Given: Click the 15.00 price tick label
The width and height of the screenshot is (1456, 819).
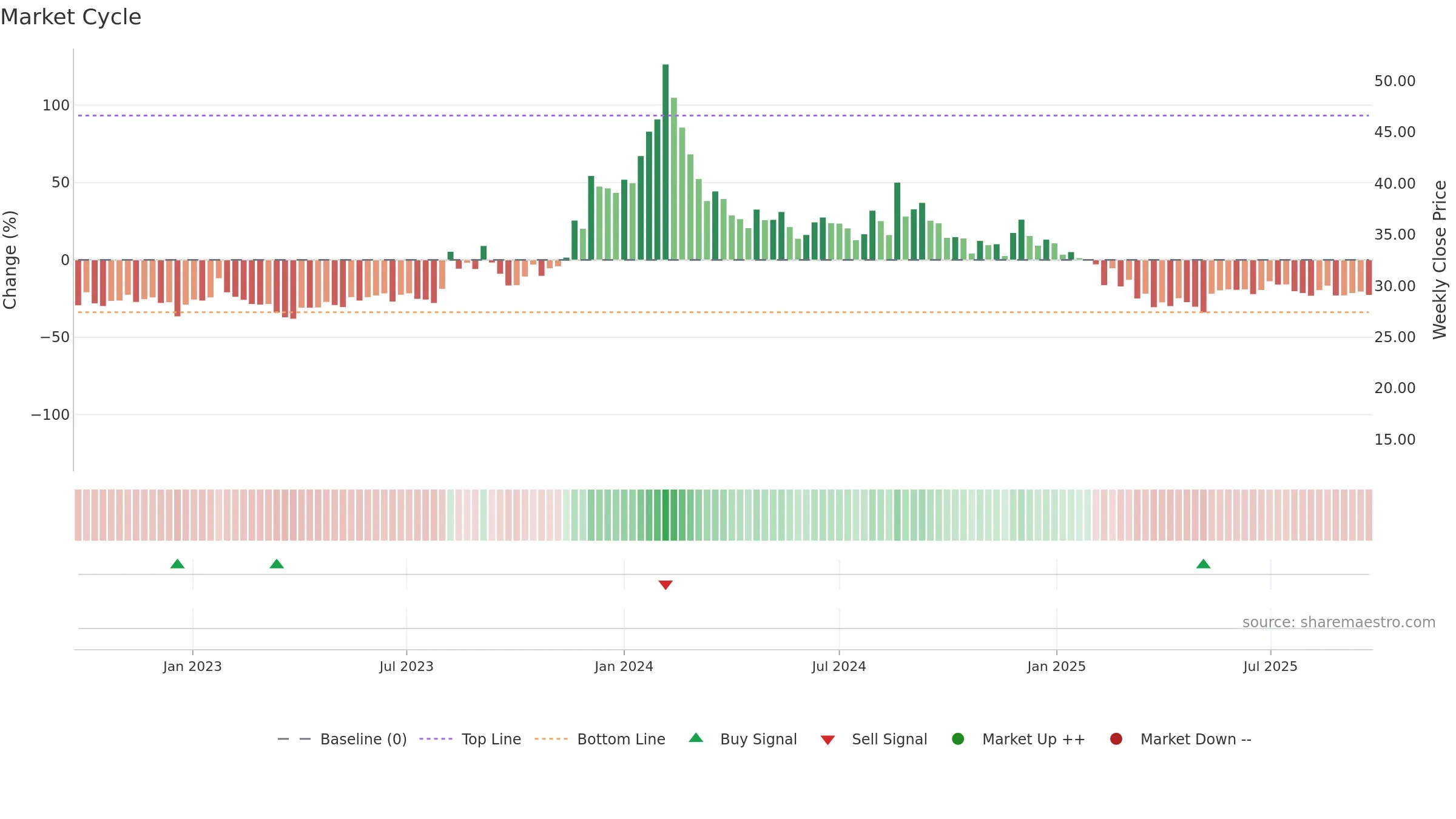Looking at the screenshot, I should [x=1395, y=440].
